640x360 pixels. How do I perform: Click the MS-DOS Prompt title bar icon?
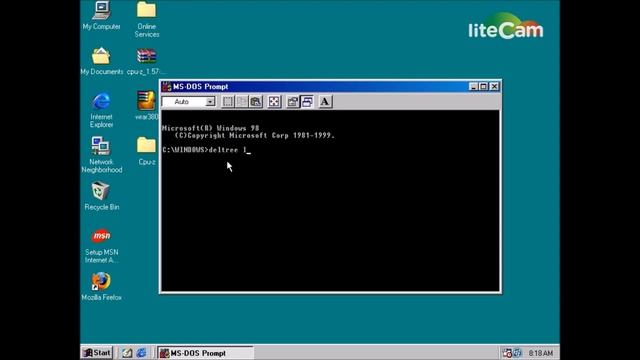166,87
